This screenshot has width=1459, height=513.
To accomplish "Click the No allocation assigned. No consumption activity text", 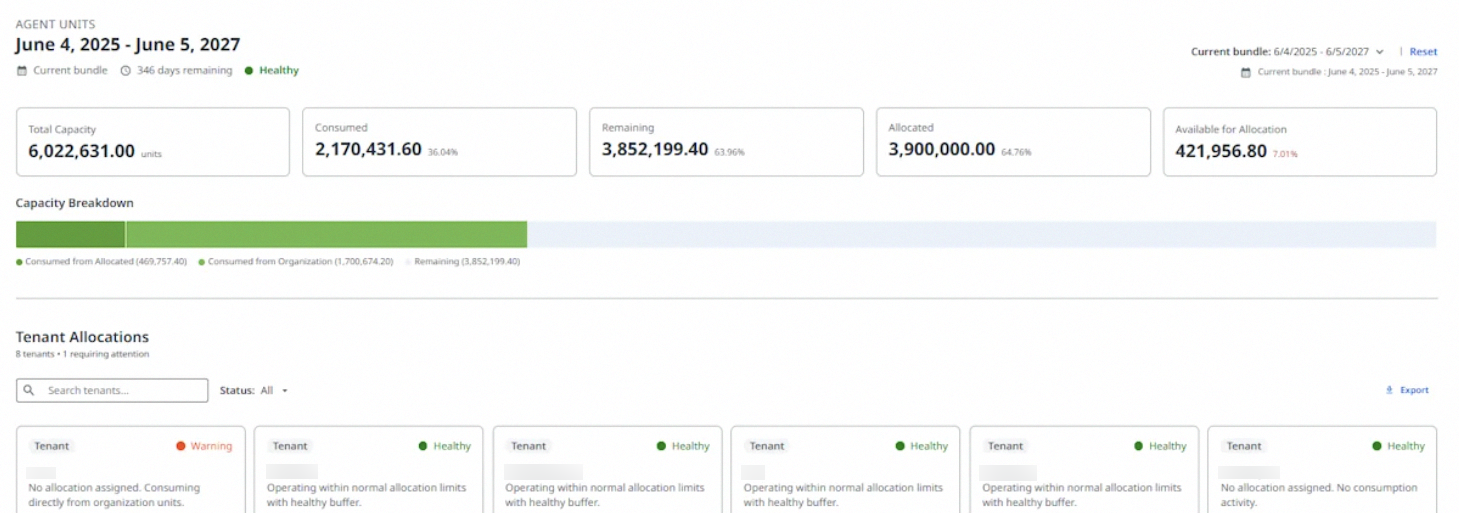I will [x=1319, y=495].
